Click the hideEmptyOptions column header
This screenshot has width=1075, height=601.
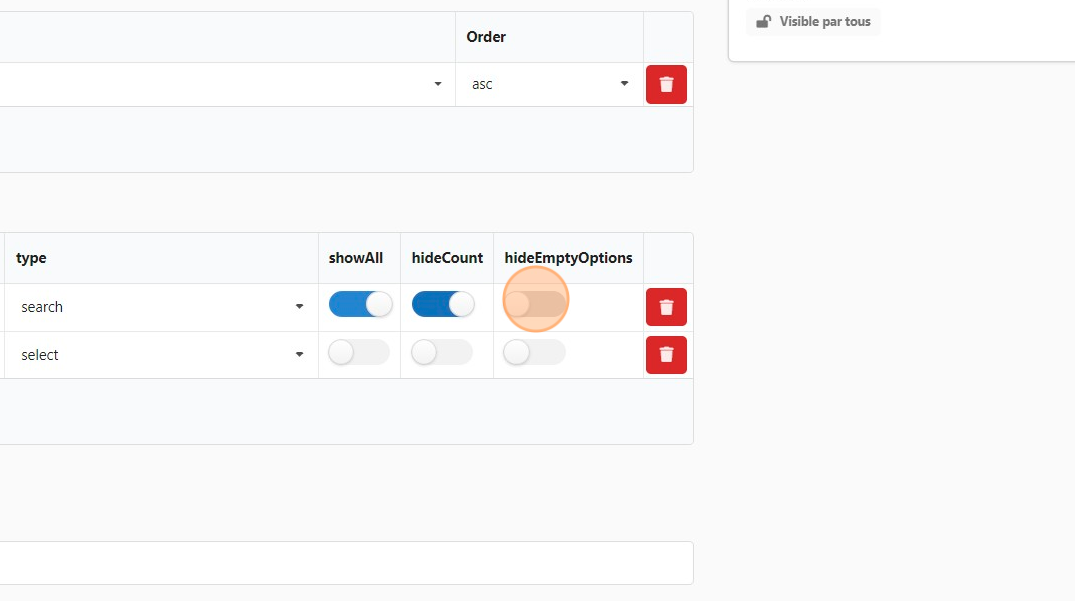568,258
